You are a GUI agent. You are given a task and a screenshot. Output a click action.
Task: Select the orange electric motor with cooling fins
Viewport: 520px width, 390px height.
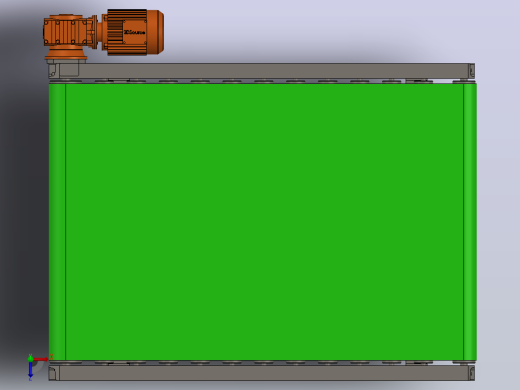[133, 32]
